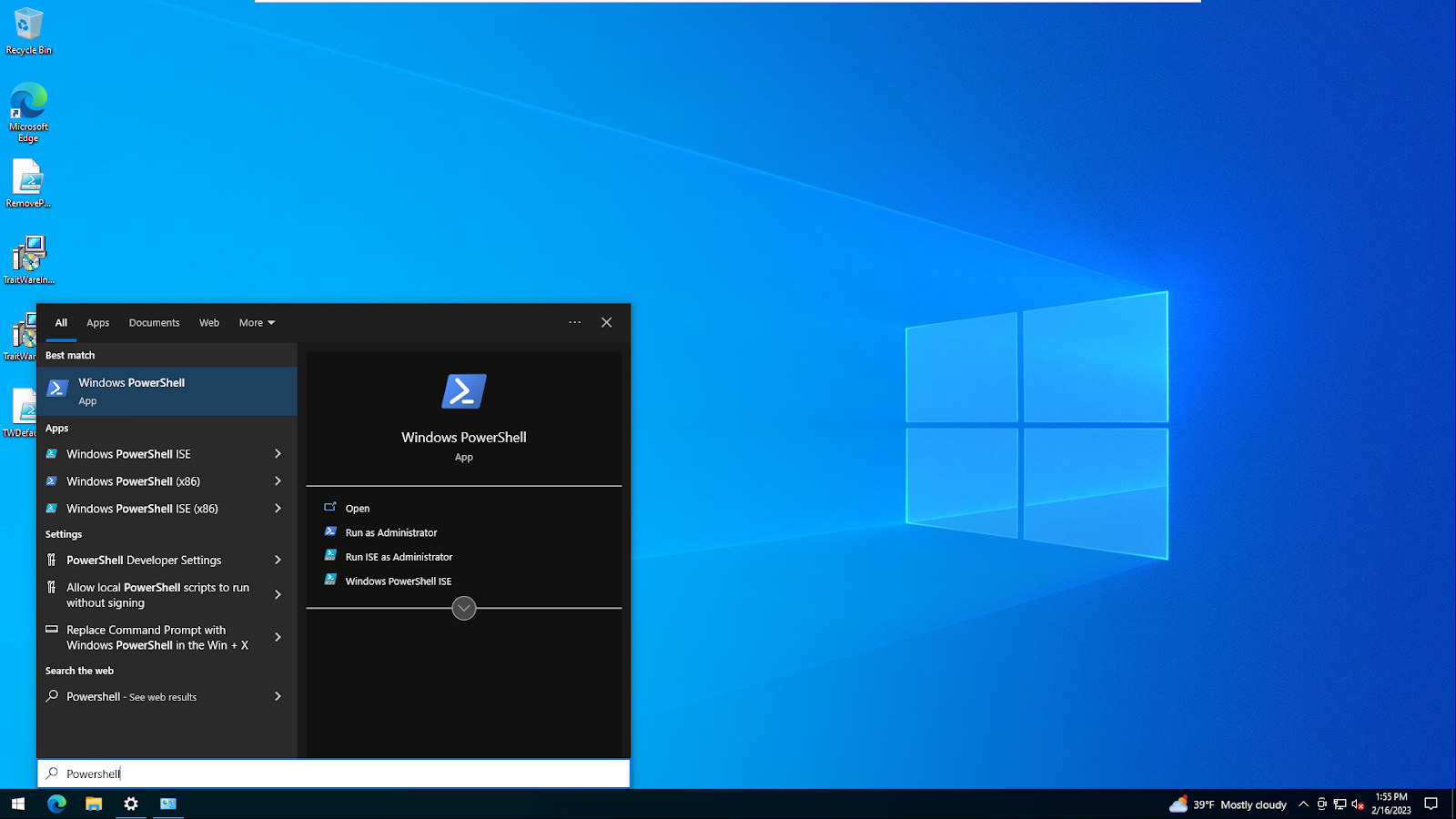This screenshot has height=819, width=1456.
Task: Click the weather icon in the taskbar
Action: pyautogui.click(x=1178, y=804)
